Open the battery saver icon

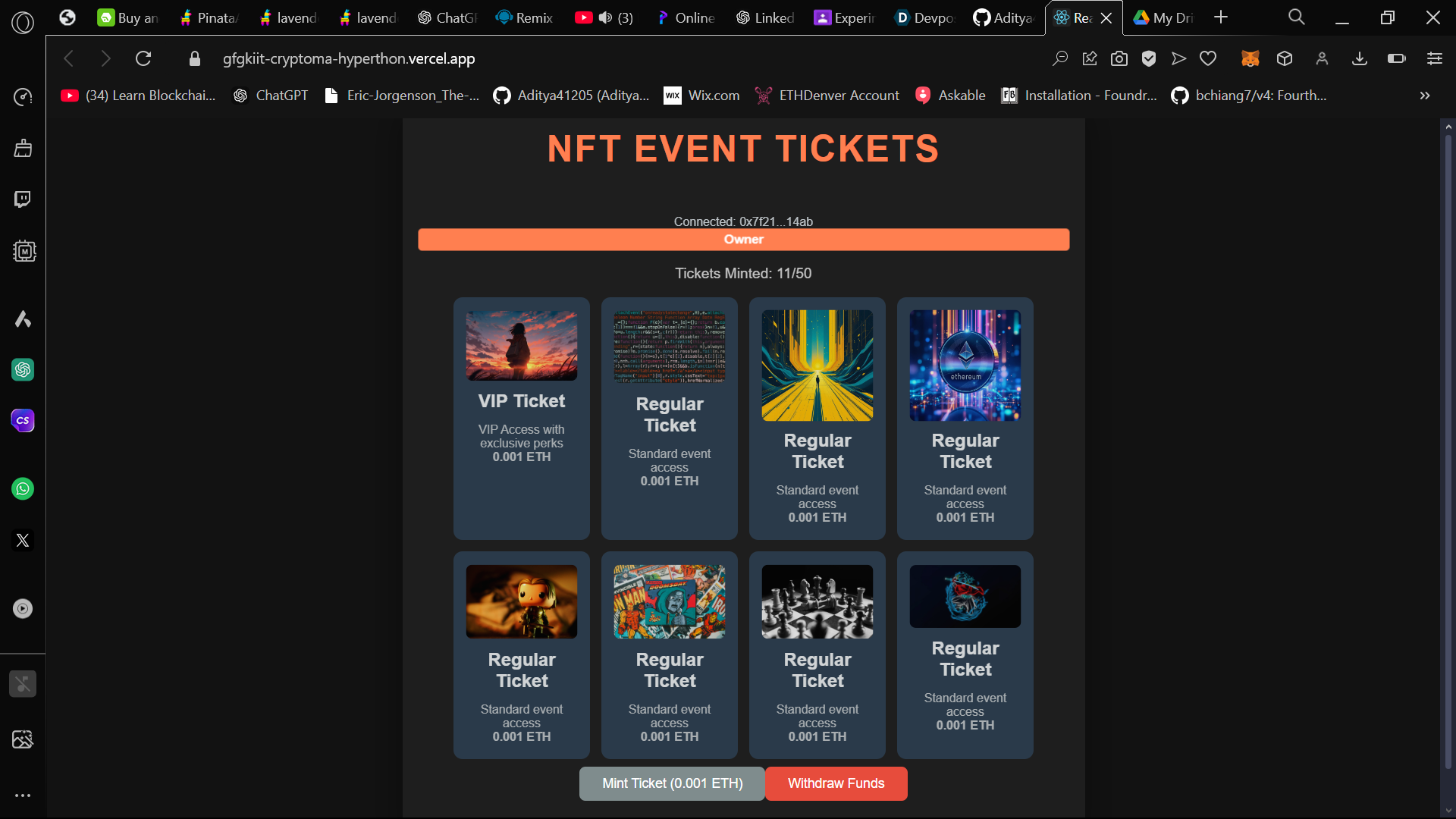coord(1395,58)
